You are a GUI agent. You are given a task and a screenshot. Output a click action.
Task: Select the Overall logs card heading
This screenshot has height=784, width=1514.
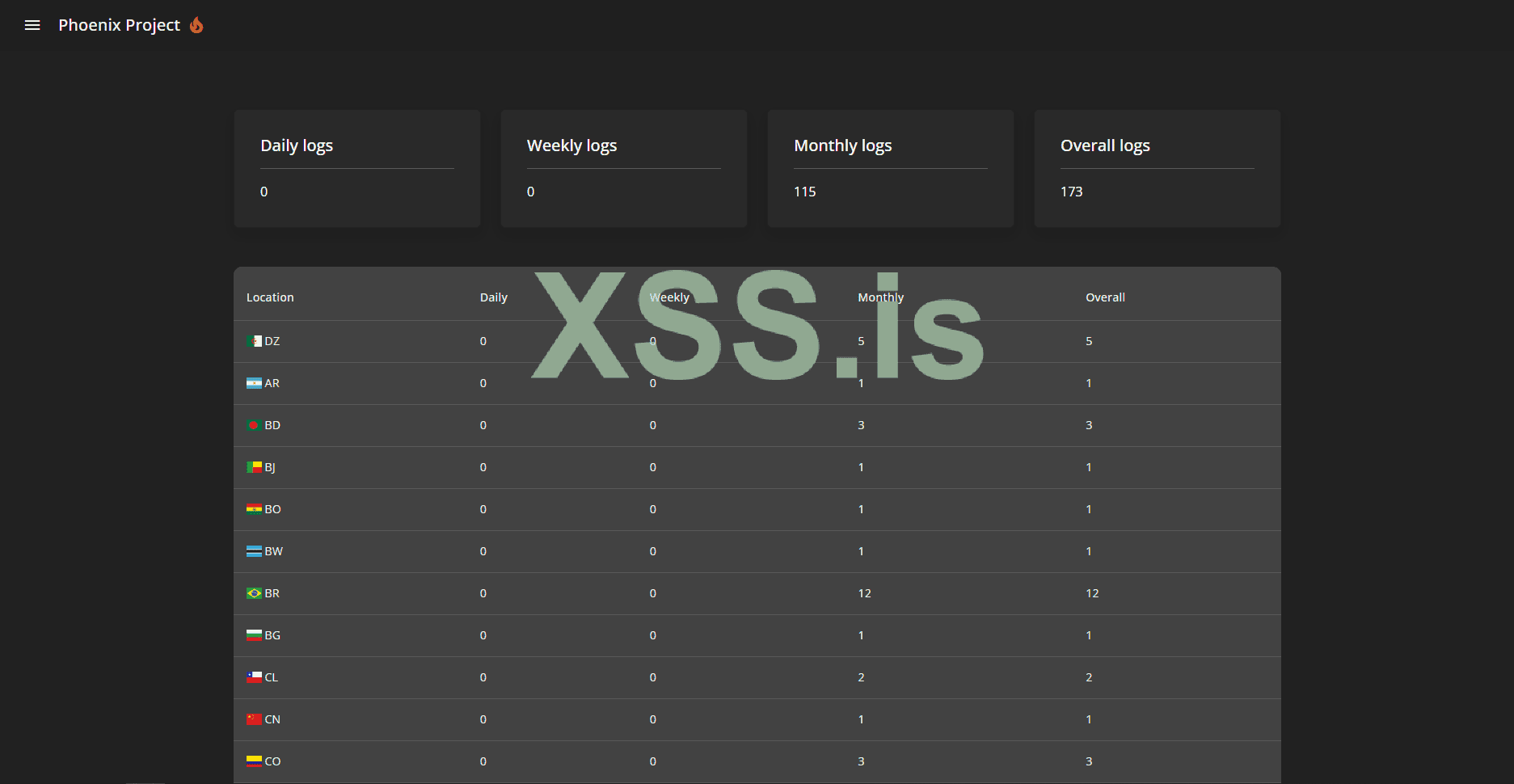coord(1105,145)
